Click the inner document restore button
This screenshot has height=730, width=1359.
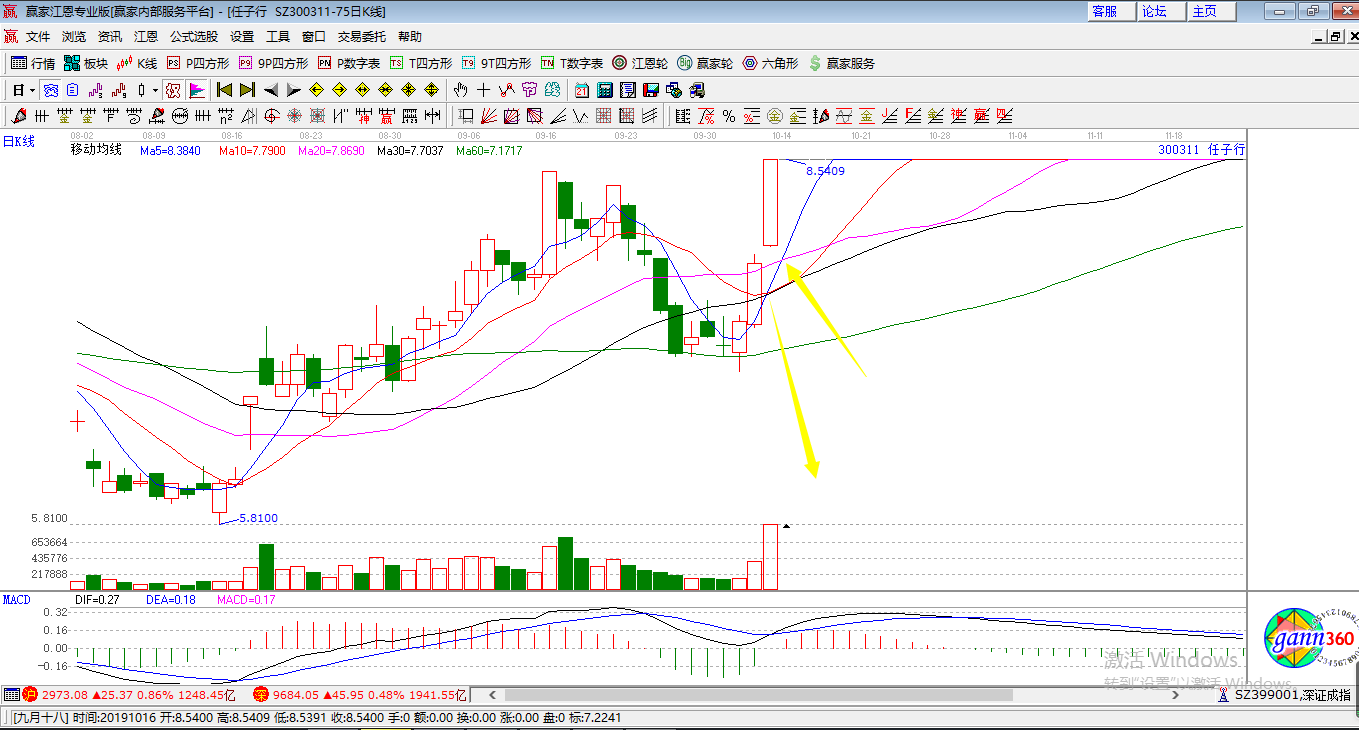[1336, 36]
